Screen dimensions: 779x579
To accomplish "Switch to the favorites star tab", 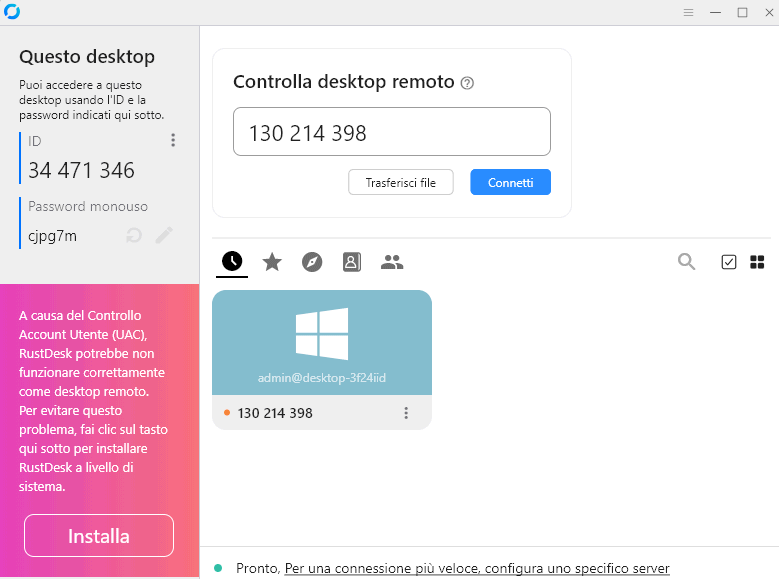I will [272, 262].
